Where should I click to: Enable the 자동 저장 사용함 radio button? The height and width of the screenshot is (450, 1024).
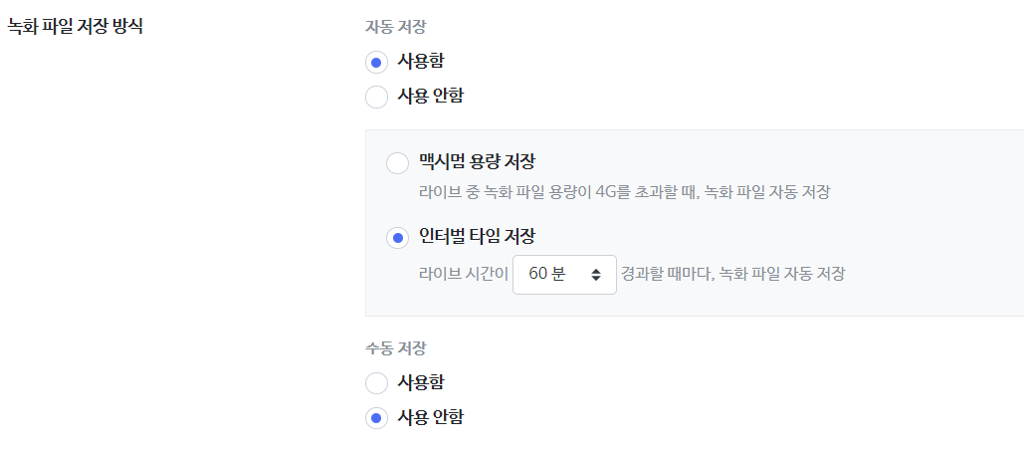(376, 63)
